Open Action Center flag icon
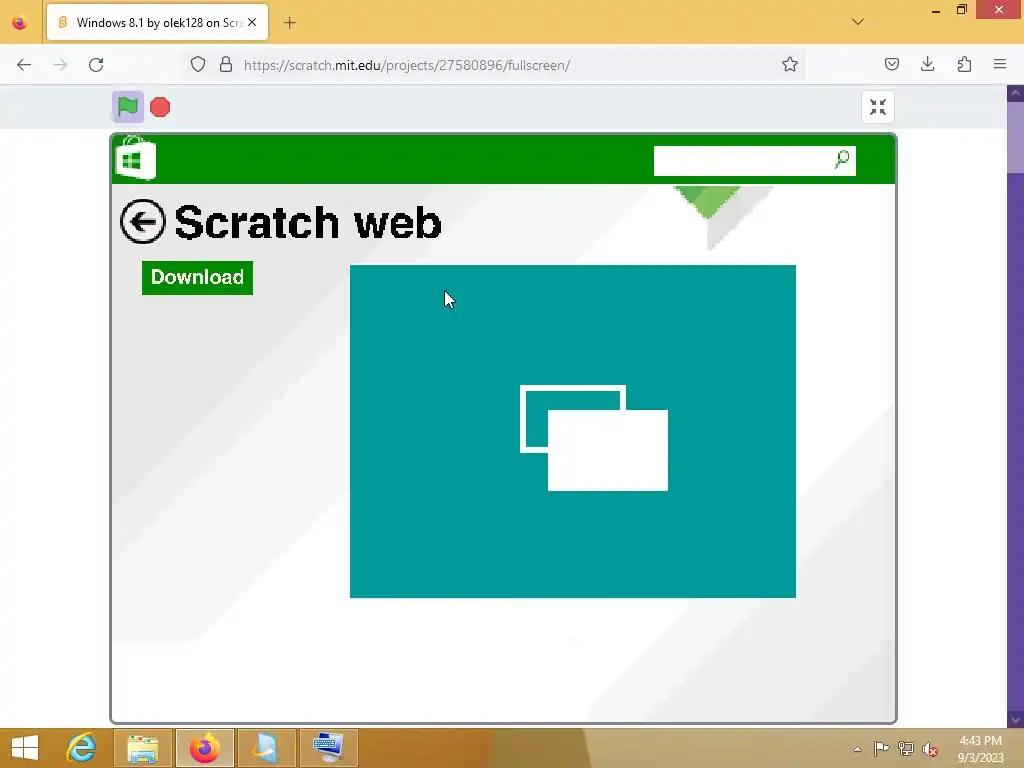This screenshot has height=768, width=1024. [x=882, y=749]
